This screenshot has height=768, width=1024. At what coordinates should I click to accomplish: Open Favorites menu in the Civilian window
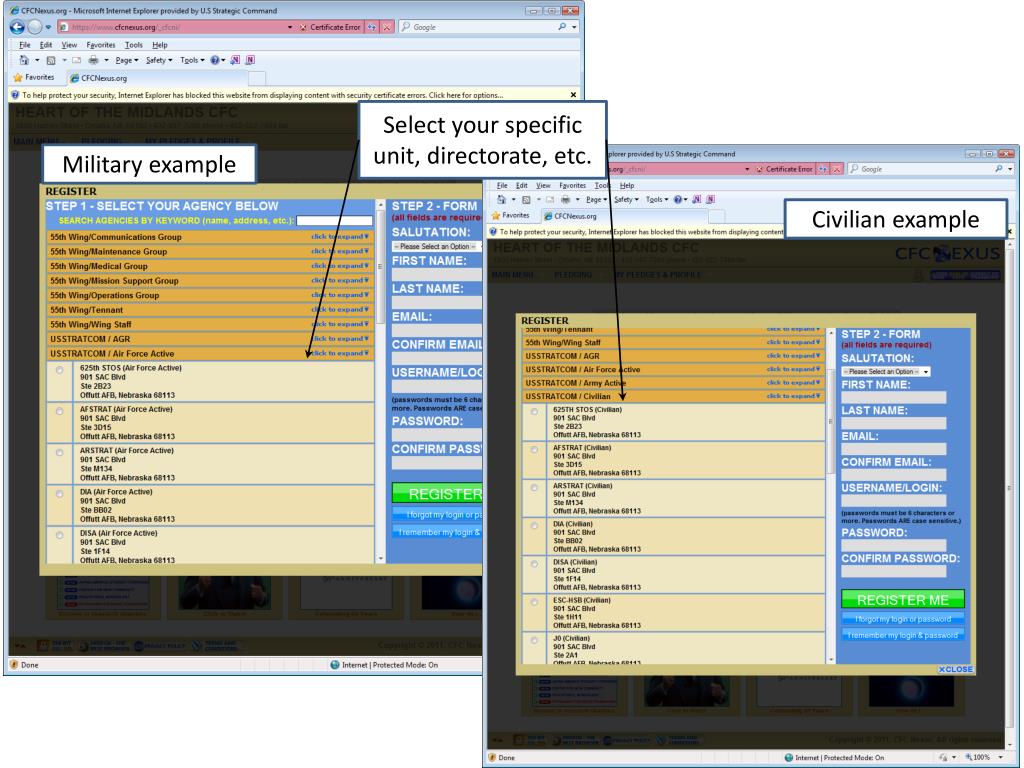(x=572, y=185)
